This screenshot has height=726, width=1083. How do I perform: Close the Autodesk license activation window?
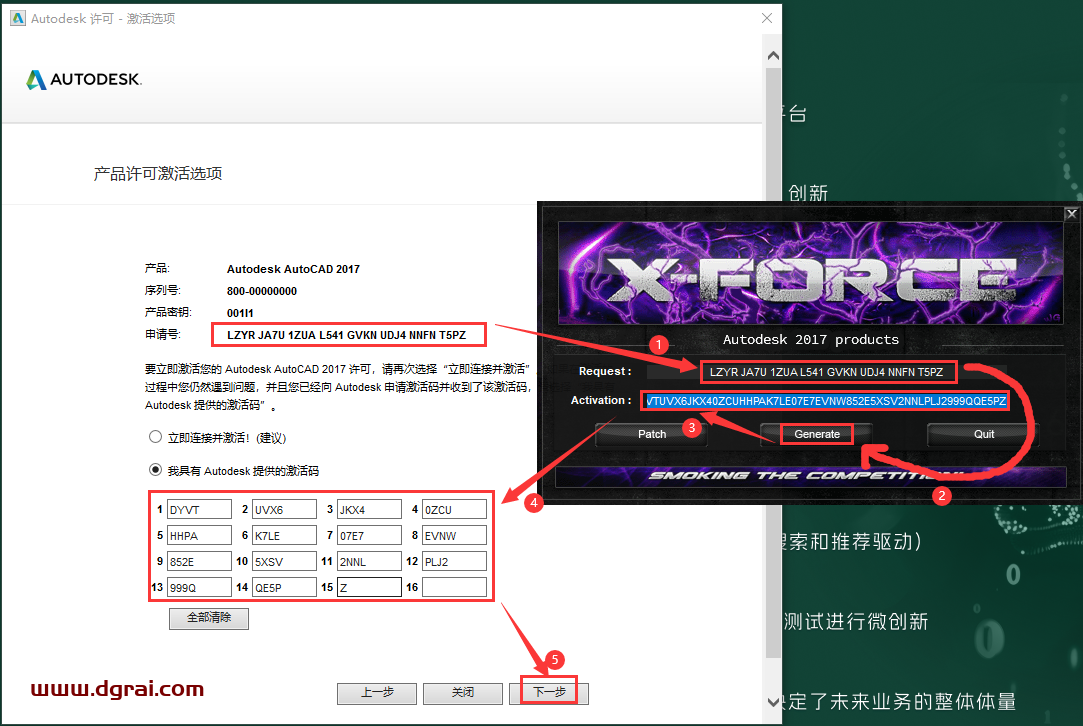tap(767, 18)
